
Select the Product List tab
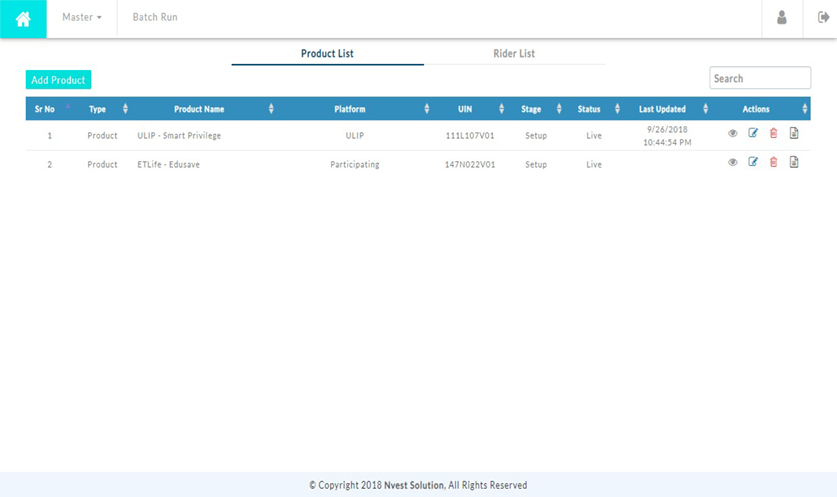pos(327,54)
